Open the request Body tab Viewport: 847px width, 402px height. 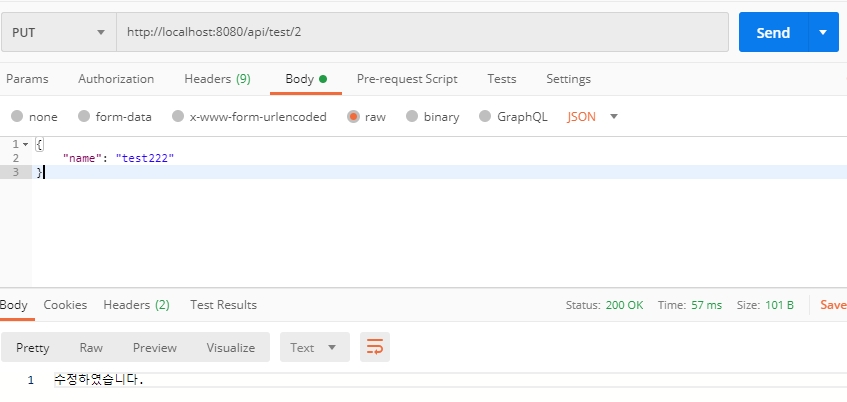point(306,79)
